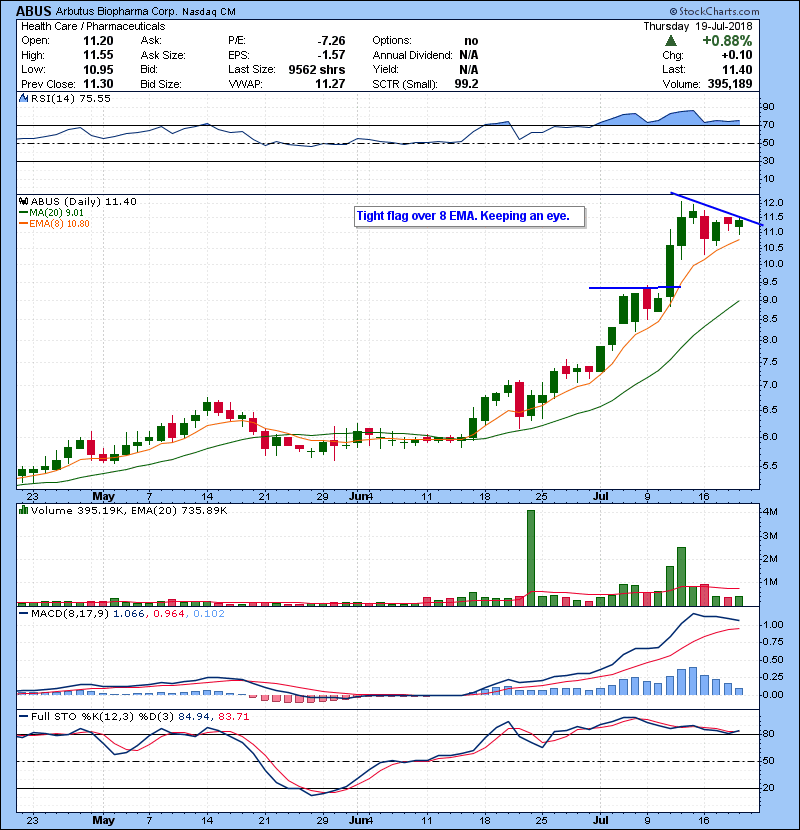Click the EPS value -1.57
Viewport: 800px width, 830px height.
coord(331,55)
